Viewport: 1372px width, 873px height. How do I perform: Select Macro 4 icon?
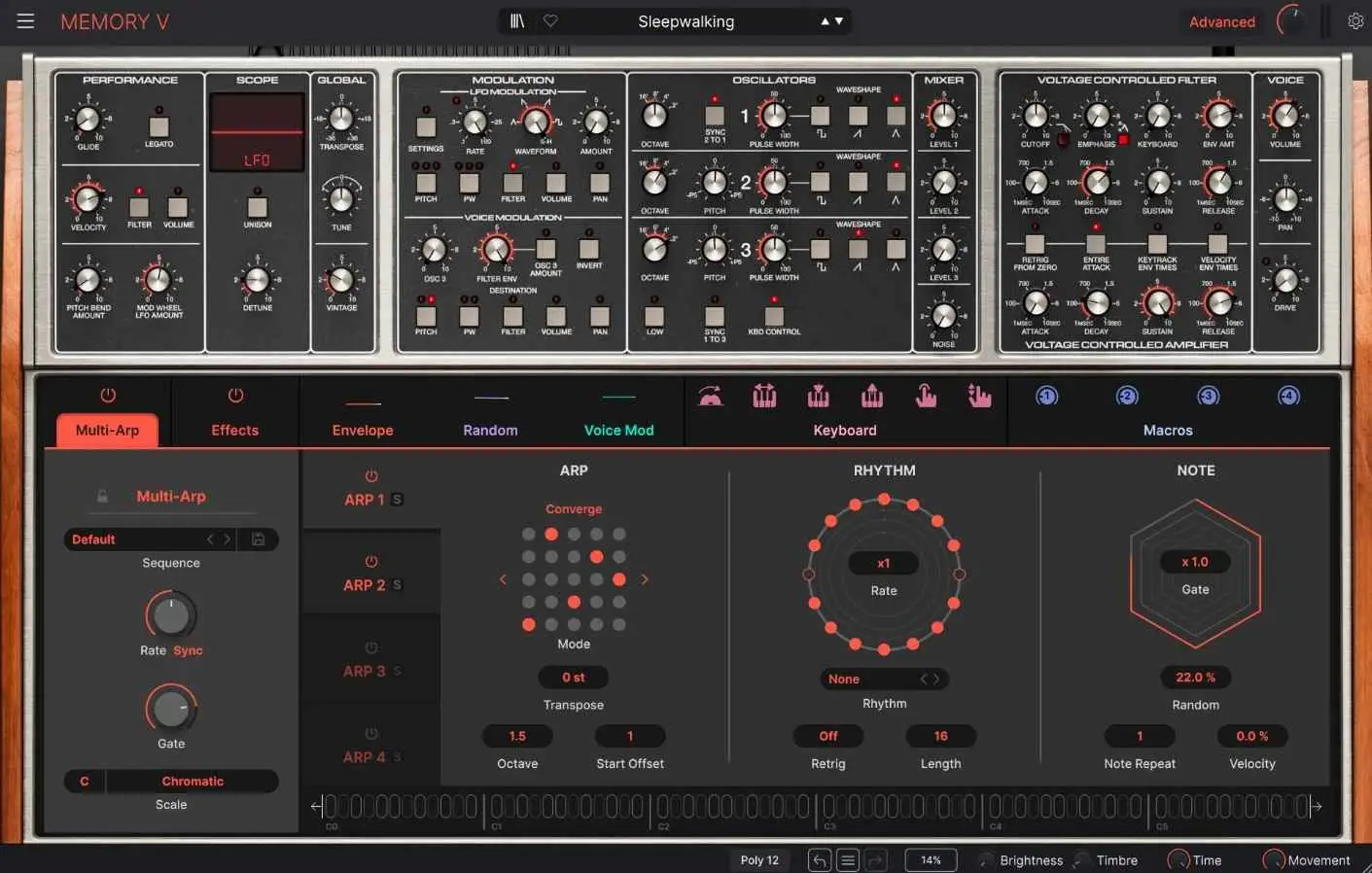[1288, 396]
